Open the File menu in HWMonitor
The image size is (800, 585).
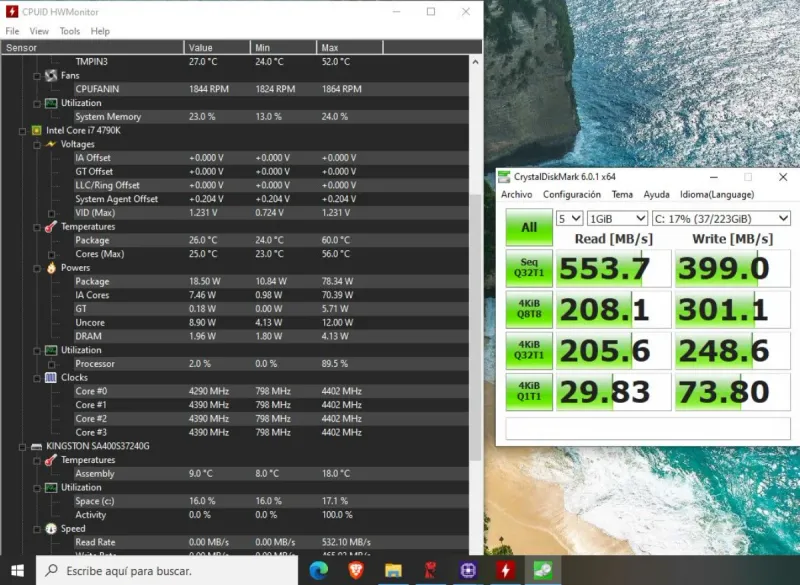point(12,31)
